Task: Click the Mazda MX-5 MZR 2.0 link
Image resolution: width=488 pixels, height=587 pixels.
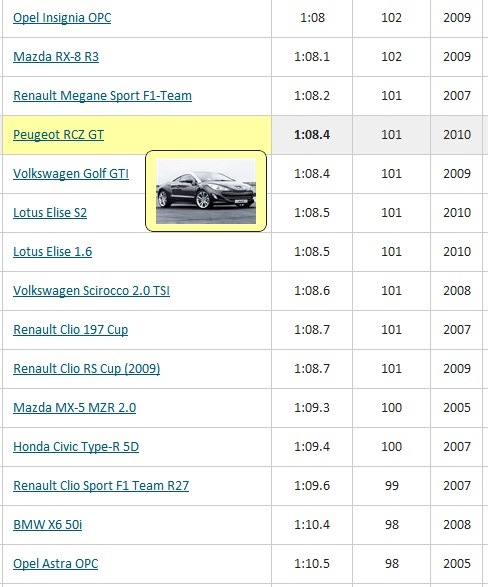Action: (75, 408)
